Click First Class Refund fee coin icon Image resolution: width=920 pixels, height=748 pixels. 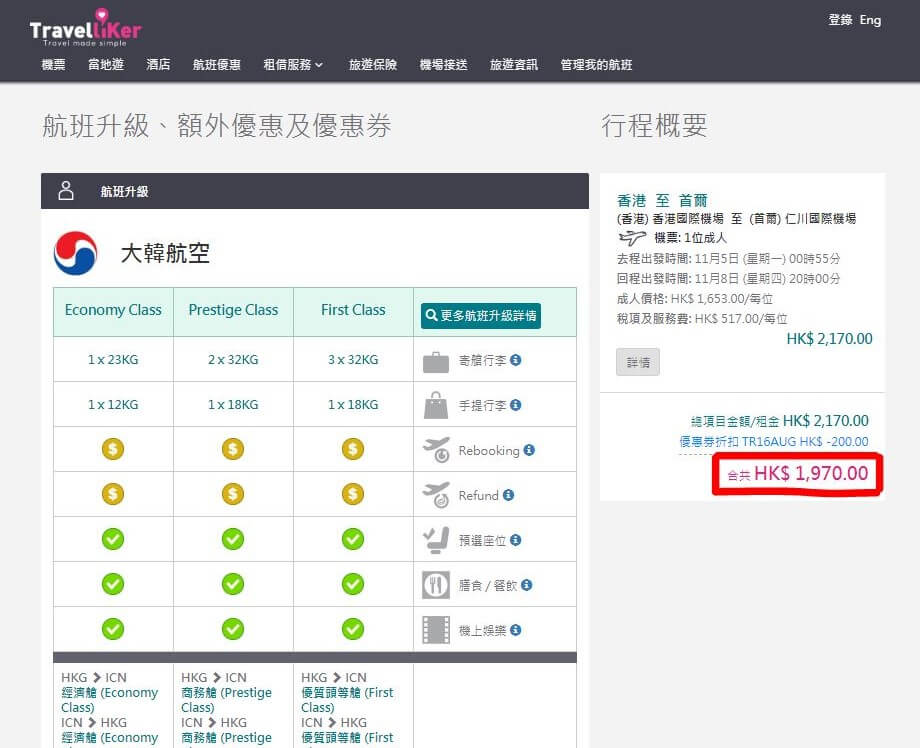coord(353,494)
